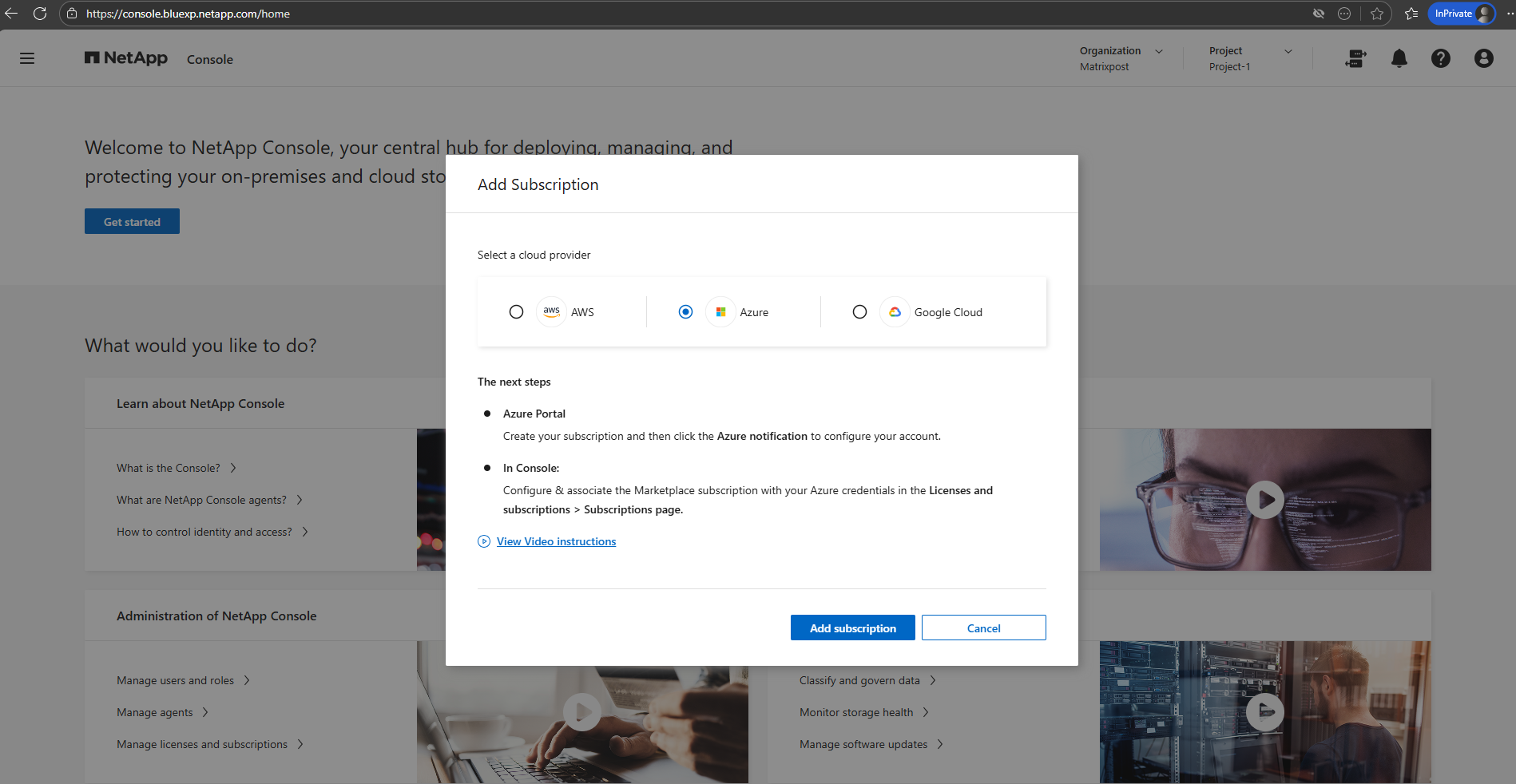This screenshot has height=784, width=1516.
Task: Click the browser favorites star icon
Action: (x=1377, y=14)
